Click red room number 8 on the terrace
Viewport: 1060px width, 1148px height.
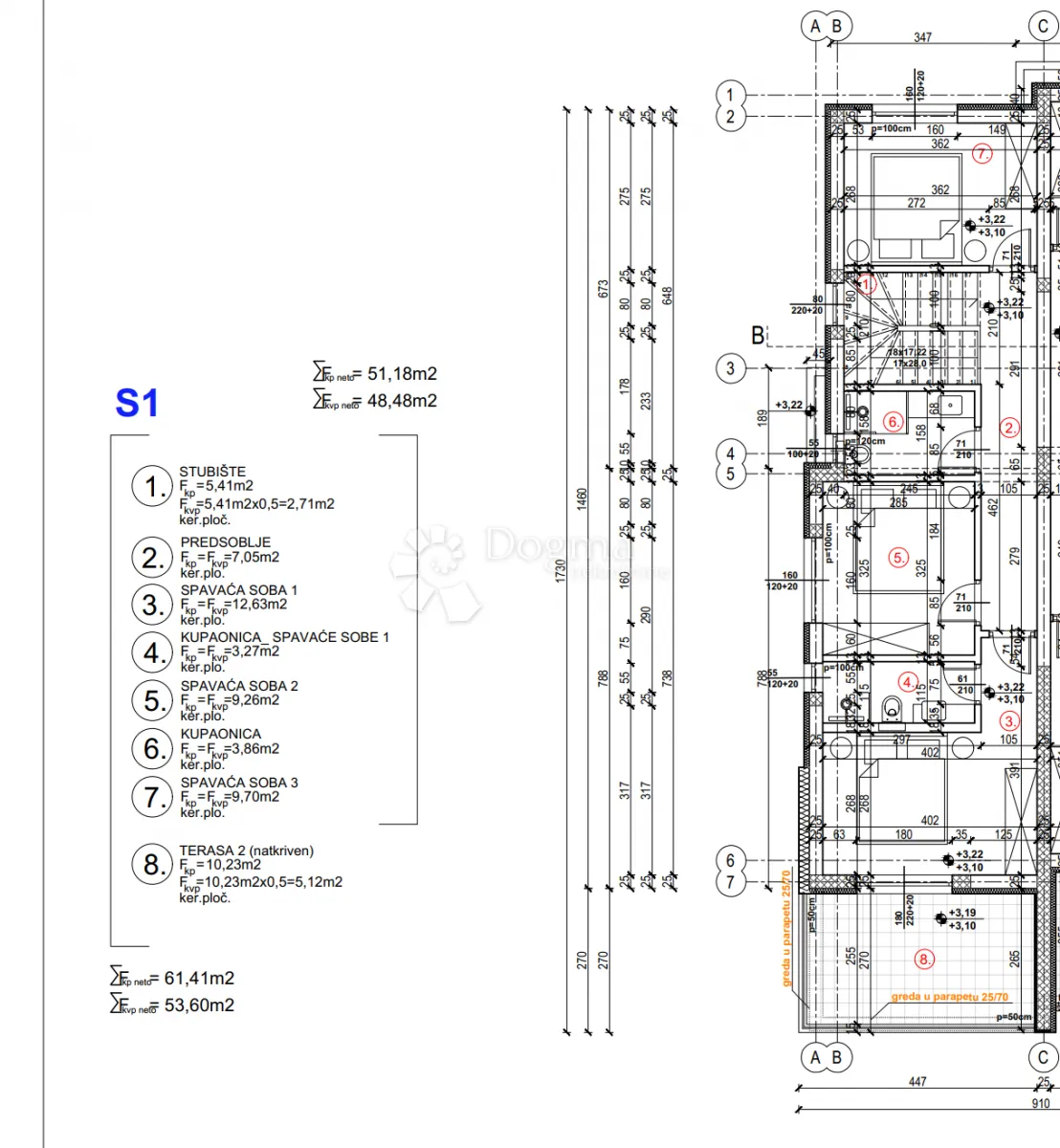[x=924, y=959]
